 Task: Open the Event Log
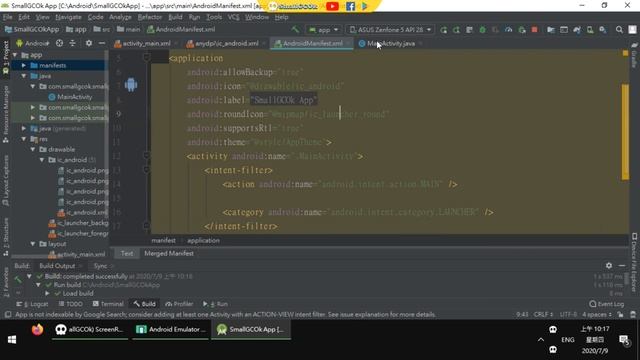[x=607, y=304]
